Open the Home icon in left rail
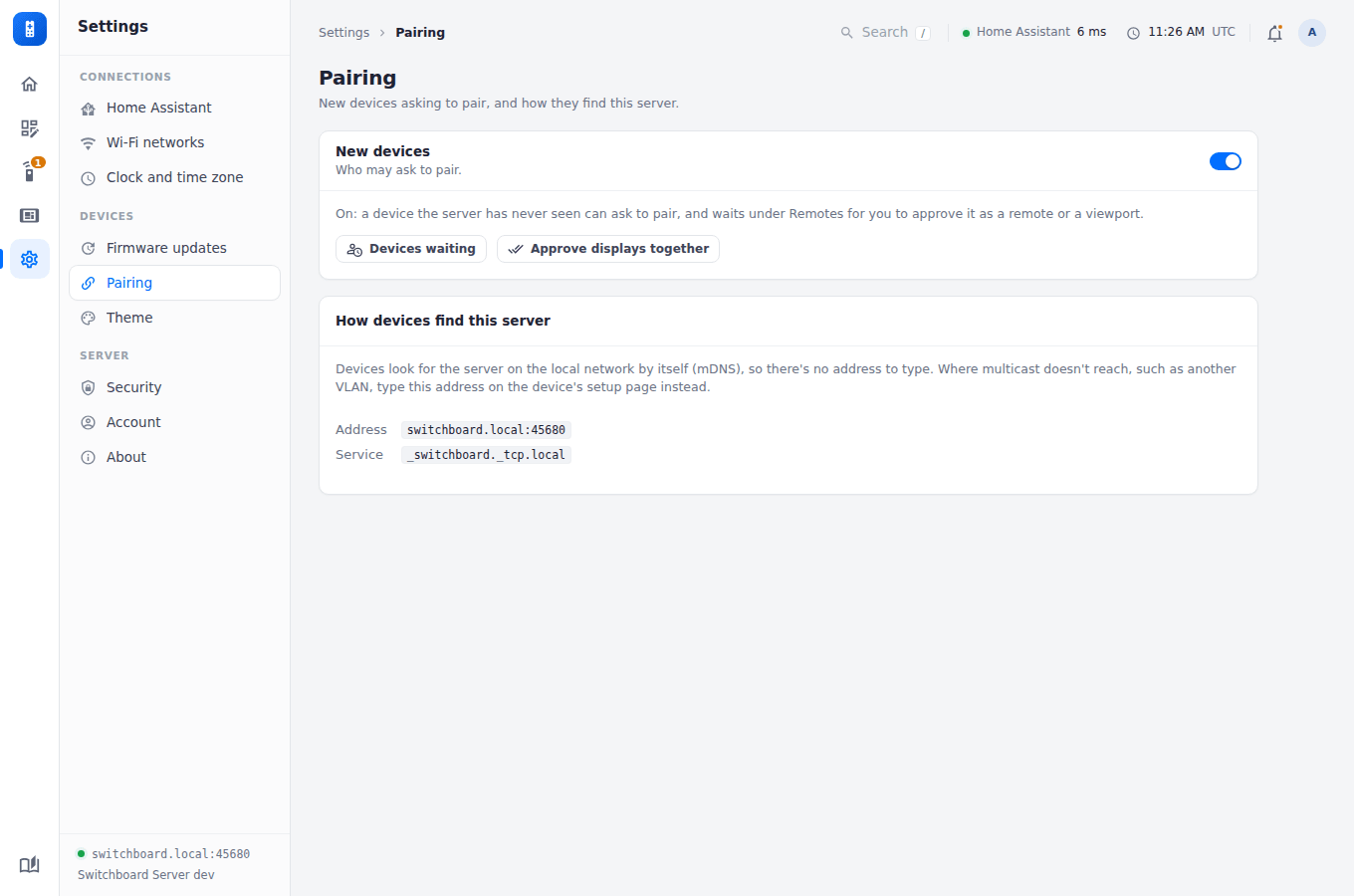 30,84
